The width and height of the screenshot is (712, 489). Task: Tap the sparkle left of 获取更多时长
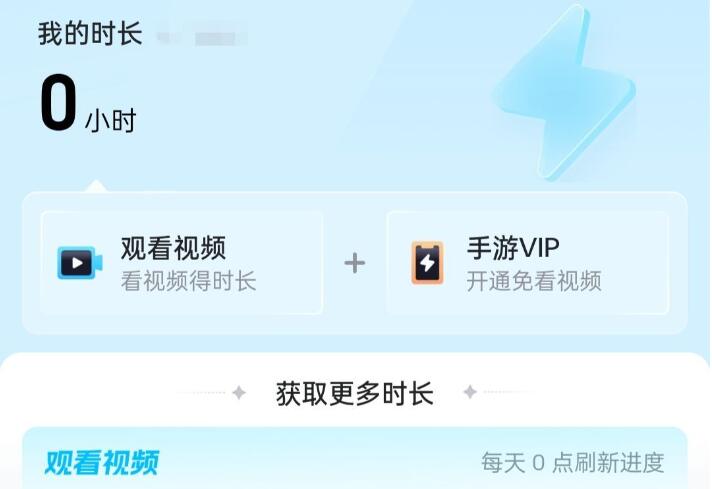(x=239, y=392)
